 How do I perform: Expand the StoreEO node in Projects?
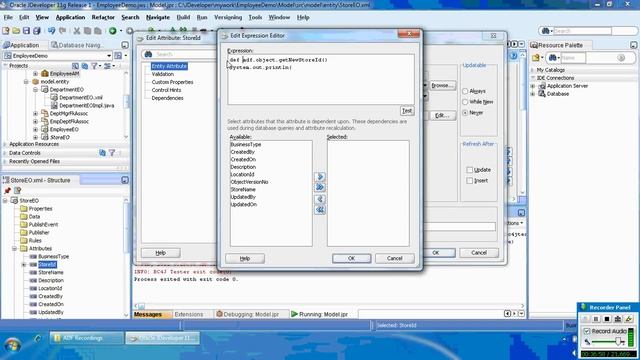(36, 138)
